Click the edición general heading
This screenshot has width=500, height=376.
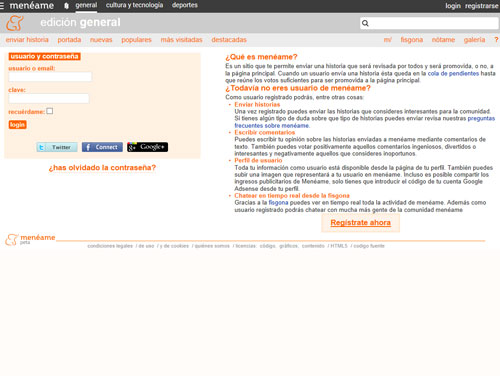(x=80, y=22)
